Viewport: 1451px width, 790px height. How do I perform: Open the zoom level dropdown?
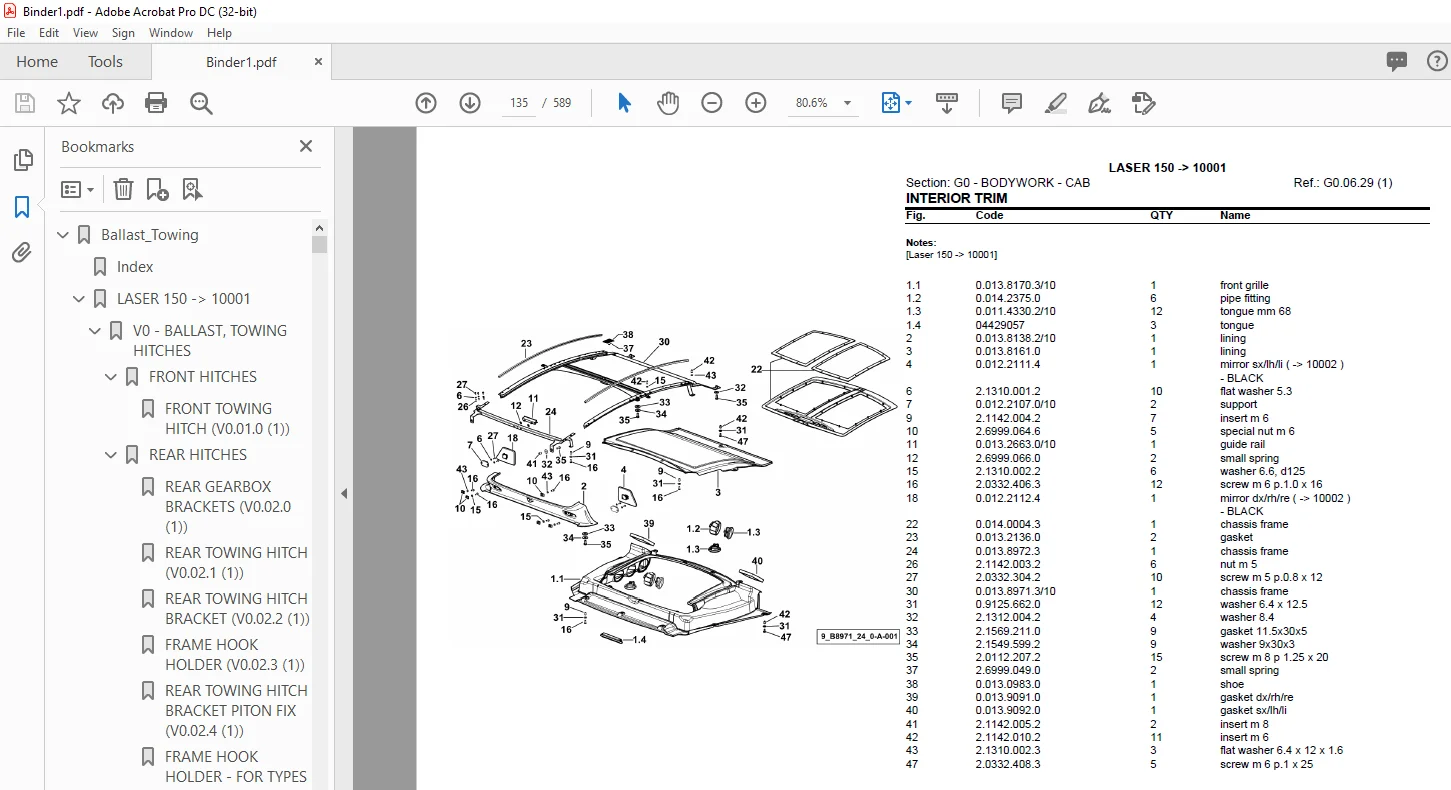848,103
